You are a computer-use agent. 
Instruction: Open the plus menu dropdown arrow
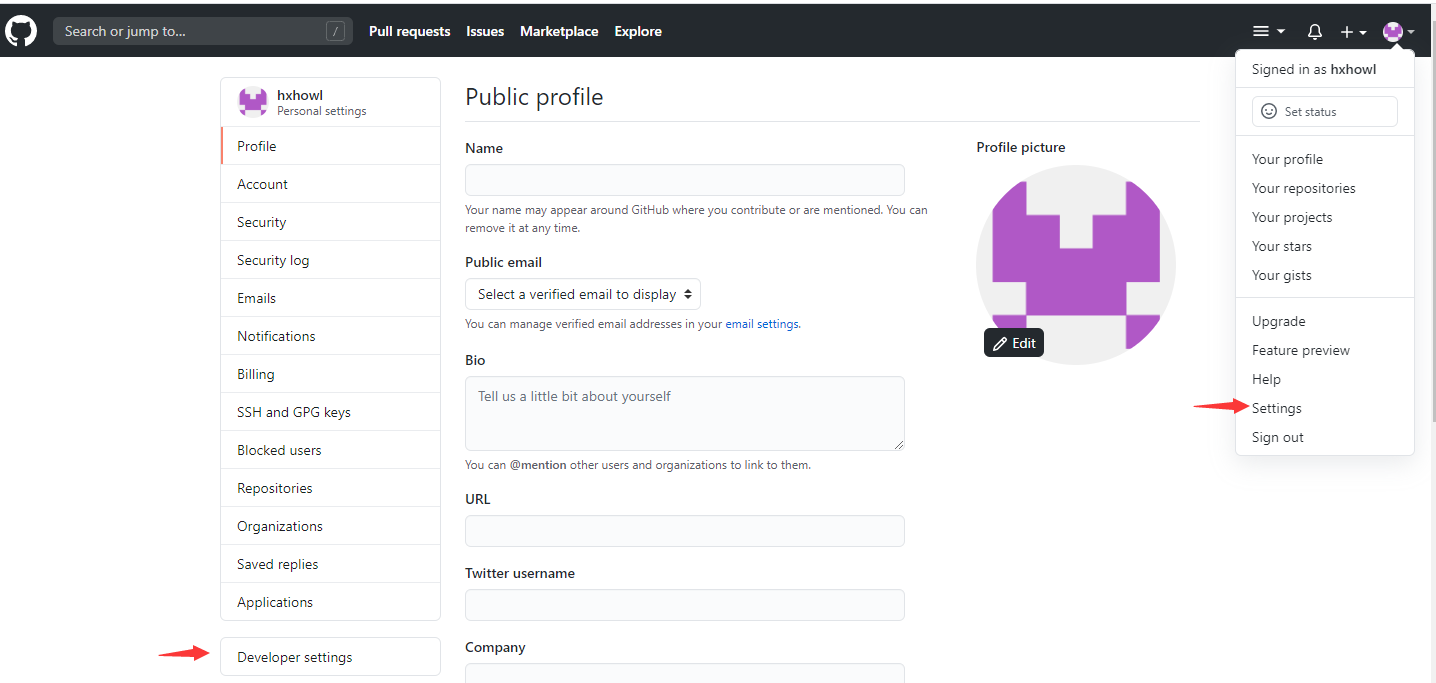tap(1363, 33)
